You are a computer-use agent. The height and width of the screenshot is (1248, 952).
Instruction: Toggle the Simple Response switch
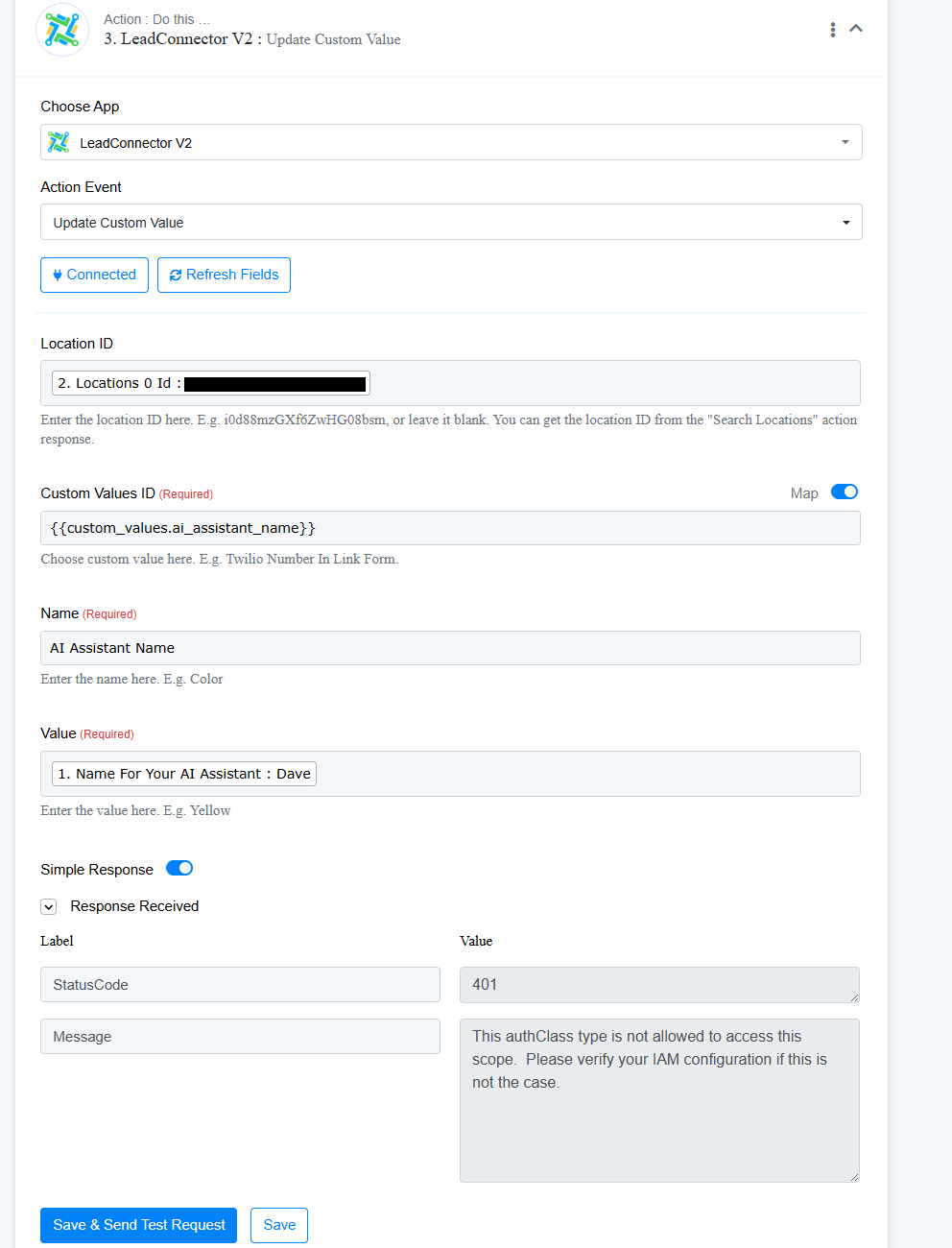179,868
